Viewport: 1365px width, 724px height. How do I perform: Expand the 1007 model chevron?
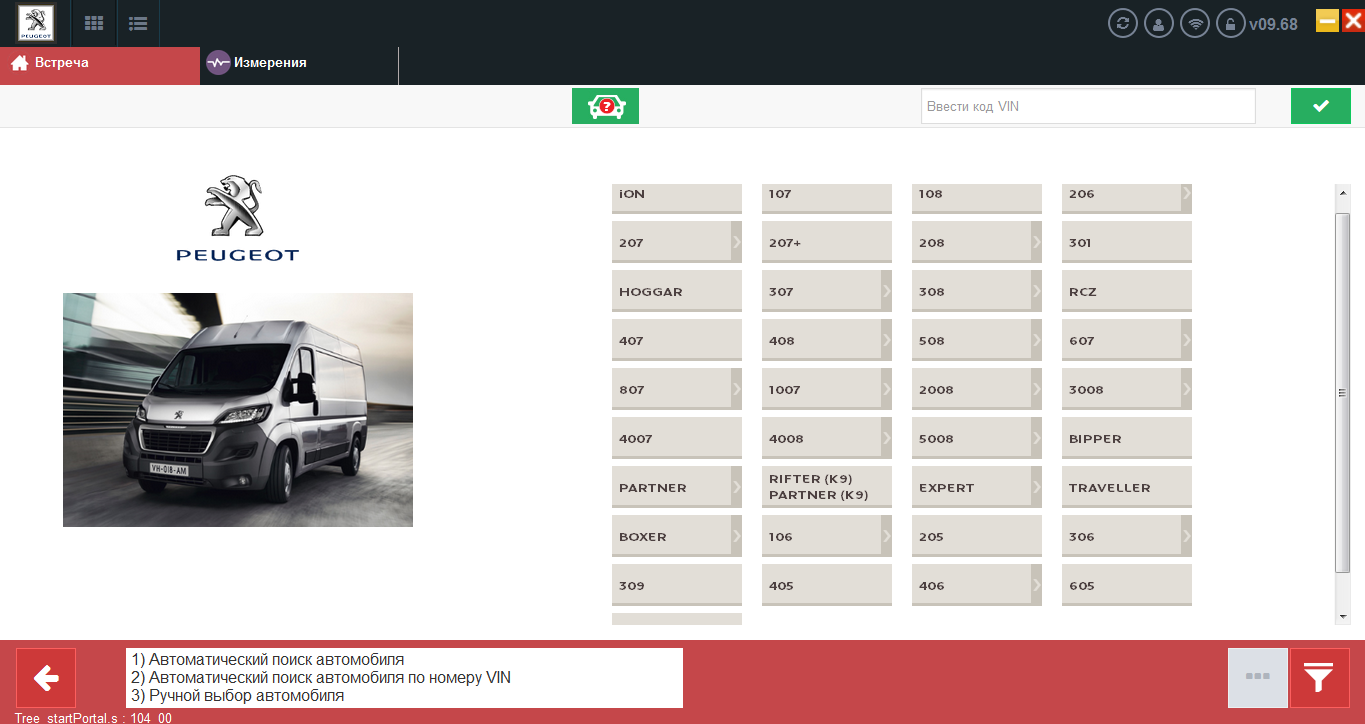[887, 389]
